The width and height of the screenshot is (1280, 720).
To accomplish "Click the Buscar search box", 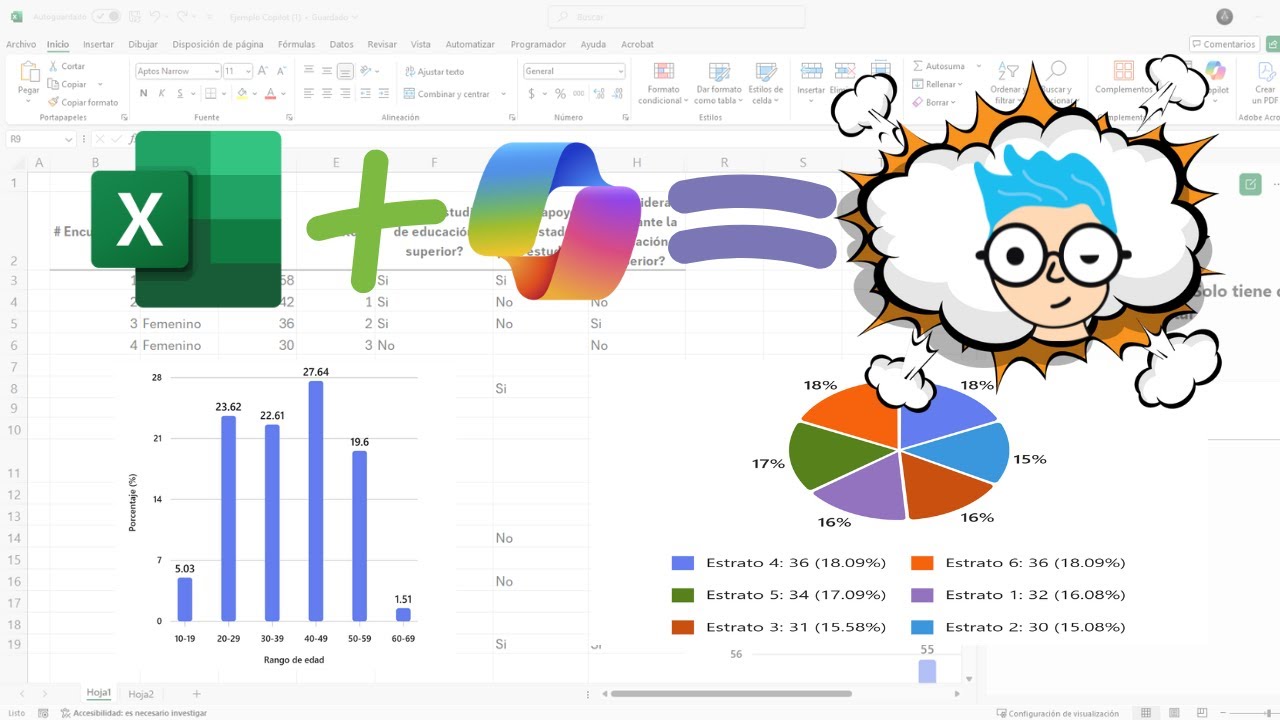I will (x=676, y=17).
